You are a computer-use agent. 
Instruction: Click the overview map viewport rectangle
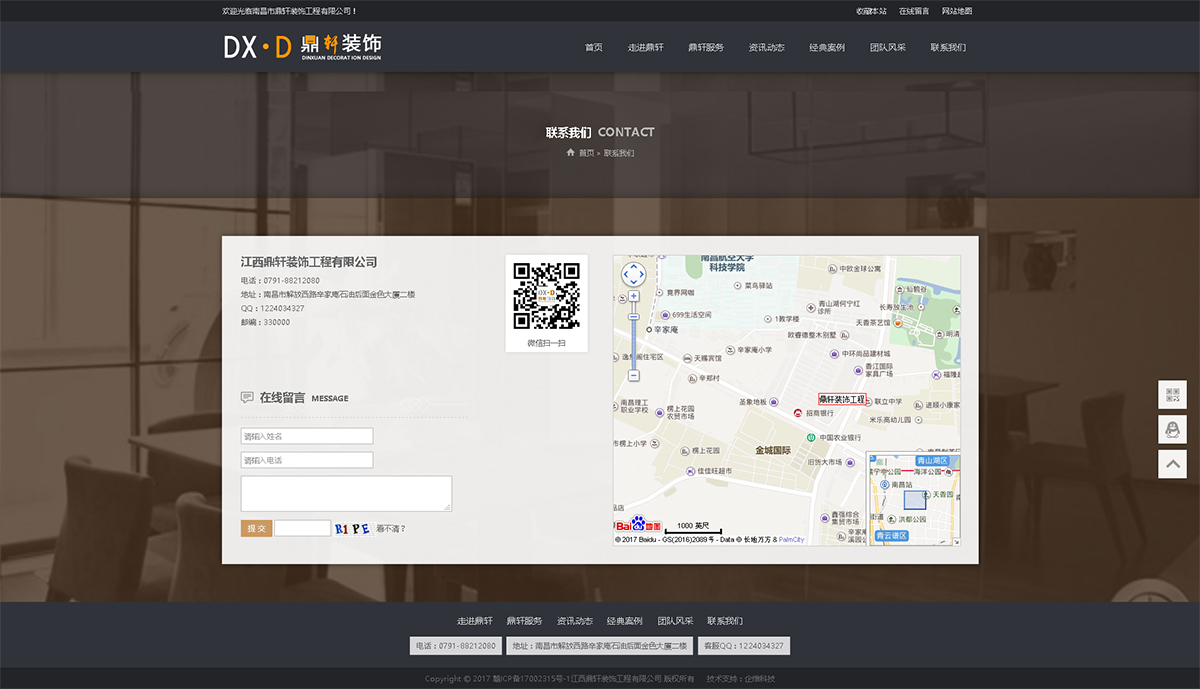tap(916, 501)
